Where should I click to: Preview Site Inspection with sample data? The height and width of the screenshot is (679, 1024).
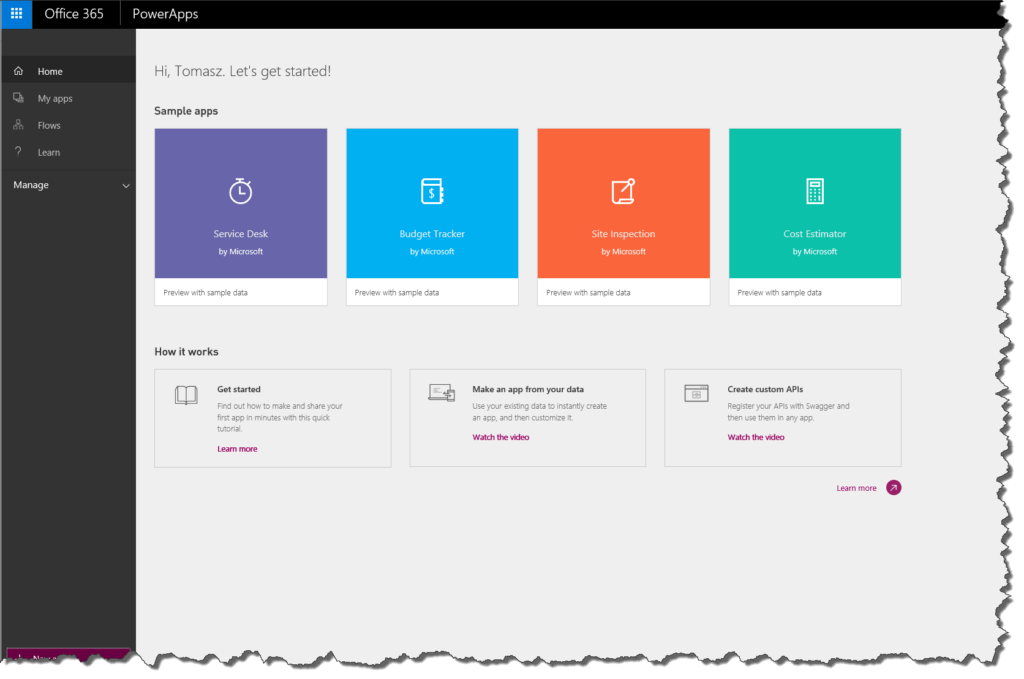click(588, 292)
